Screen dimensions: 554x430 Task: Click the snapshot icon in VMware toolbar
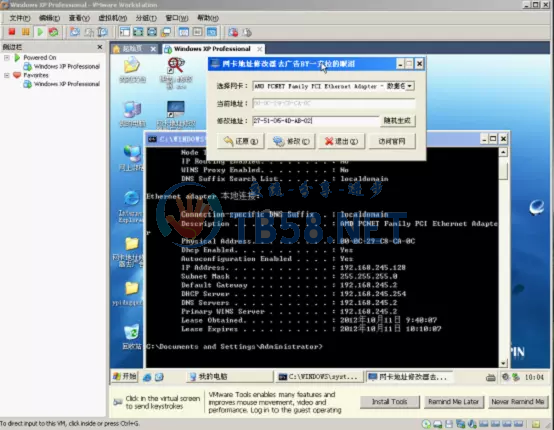click(x=75, y=32)
